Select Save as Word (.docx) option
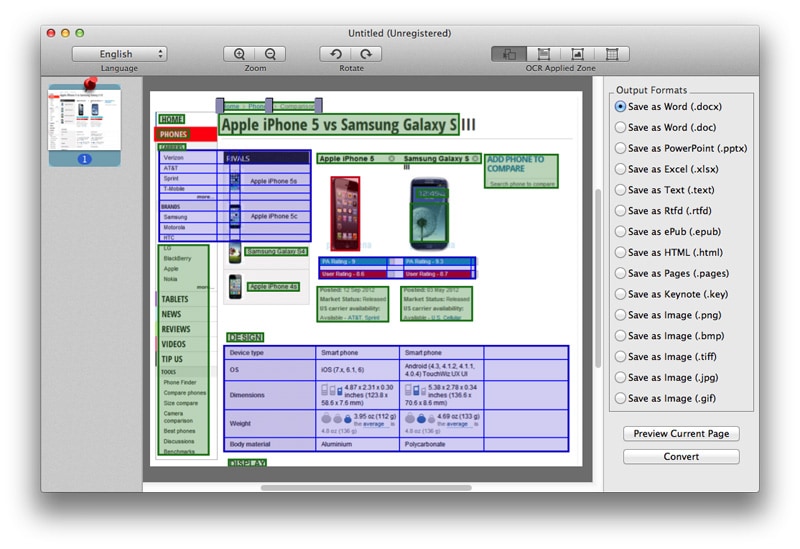800x549 pixels. (668, 107)
